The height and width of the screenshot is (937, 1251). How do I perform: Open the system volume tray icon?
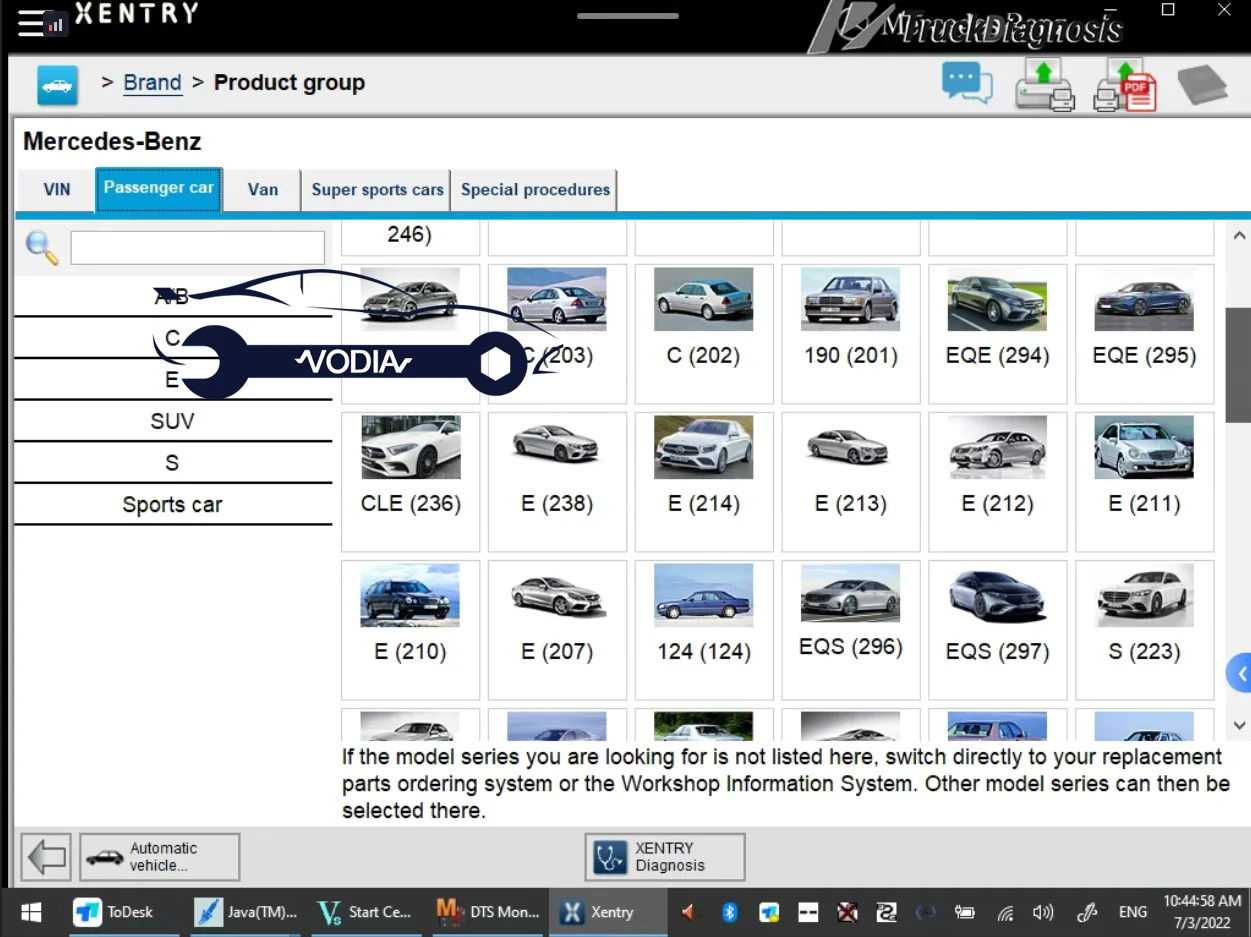coord(1044,912)
